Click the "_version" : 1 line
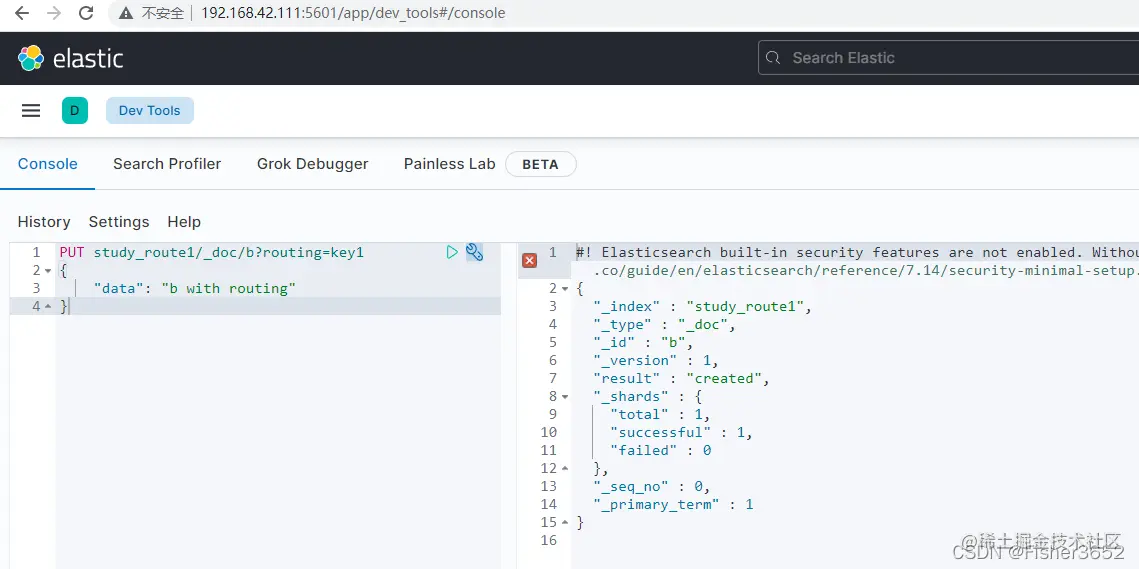This screenshot has width=1139, height=569. pos(655,360)
